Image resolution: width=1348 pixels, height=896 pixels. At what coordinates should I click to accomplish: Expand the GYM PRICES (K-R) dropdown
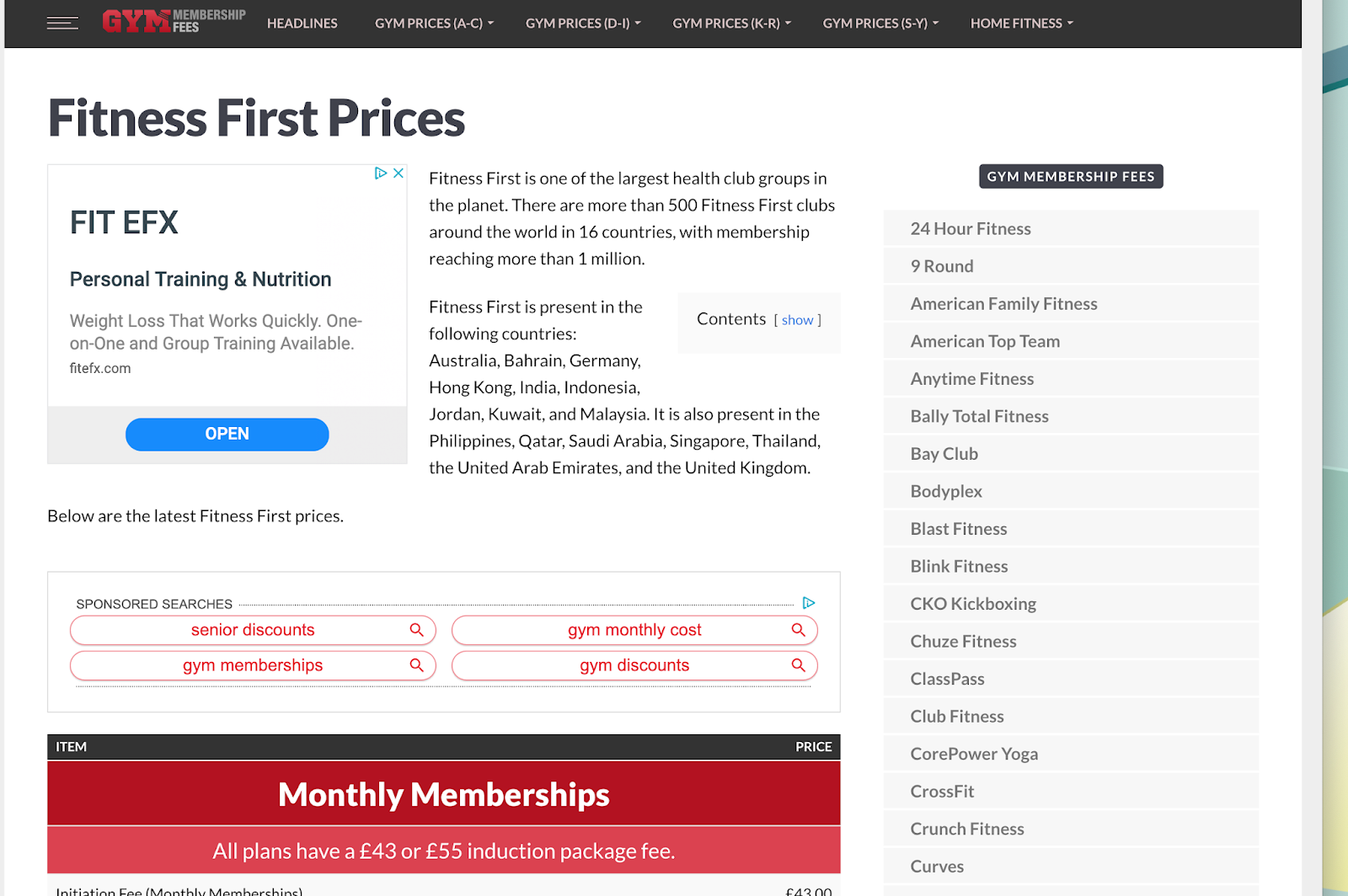(730, 23)
